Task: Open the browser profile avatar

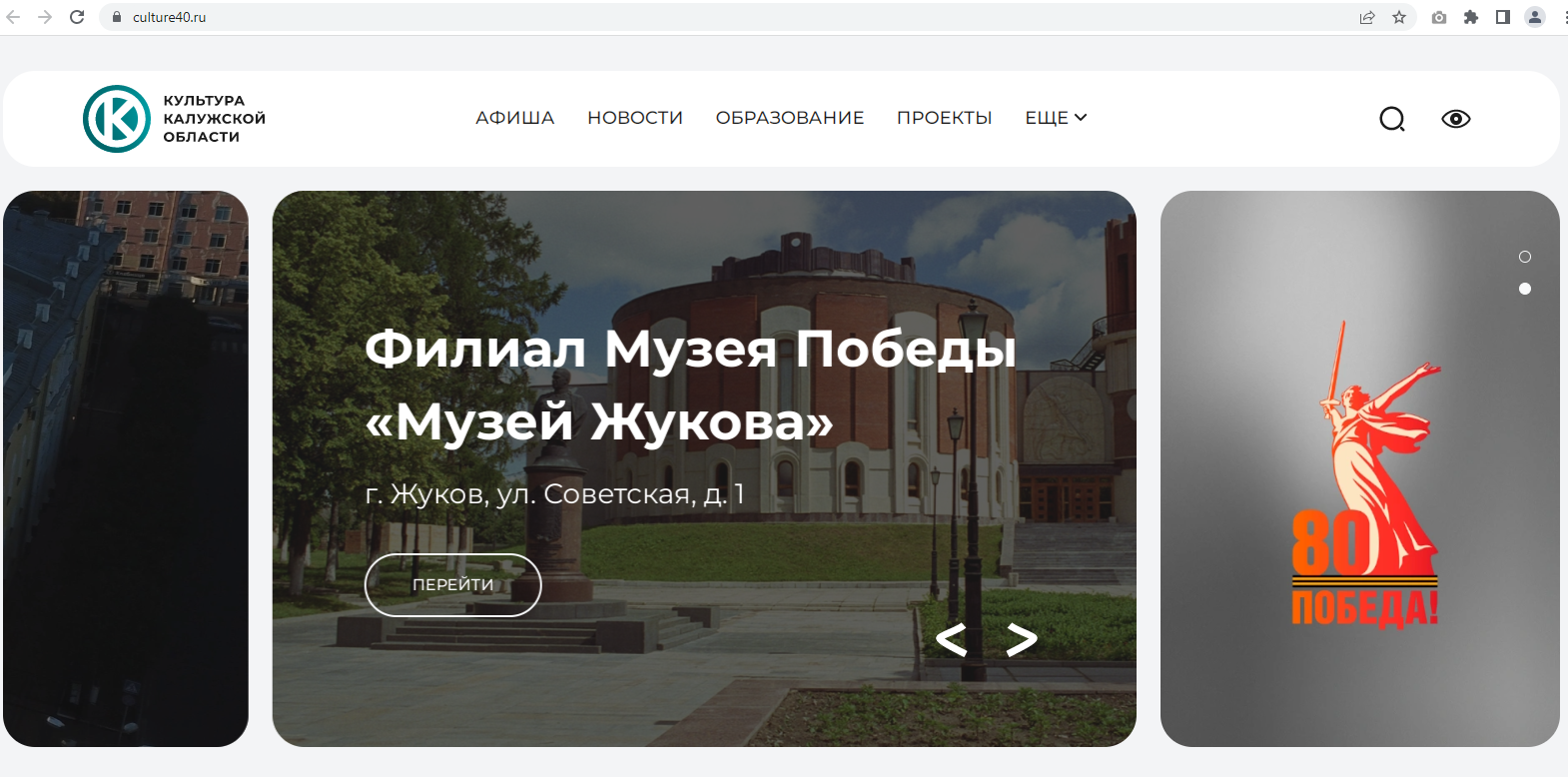Action: coord(1535,17)
